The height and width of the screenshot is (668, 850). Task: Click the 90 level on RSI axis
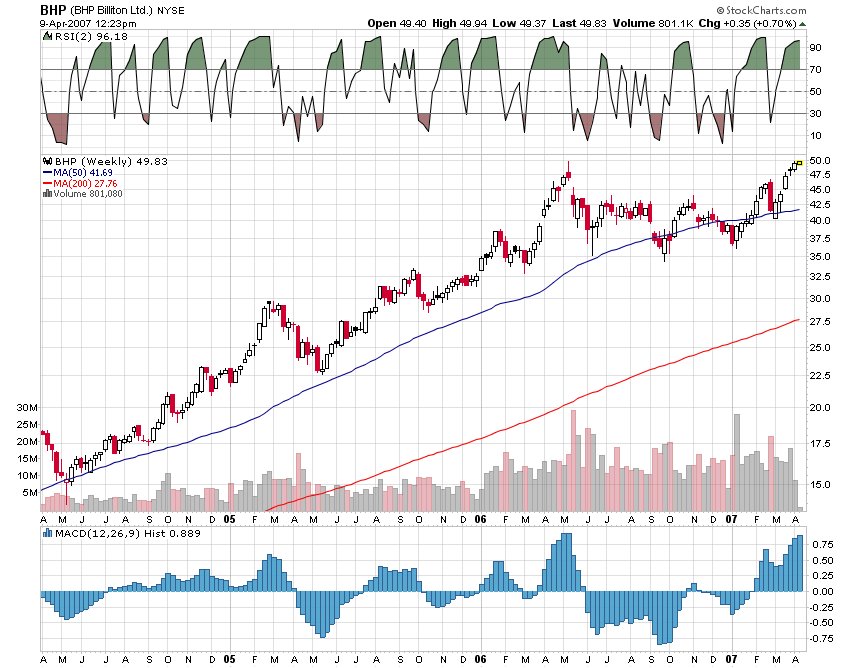815,48
